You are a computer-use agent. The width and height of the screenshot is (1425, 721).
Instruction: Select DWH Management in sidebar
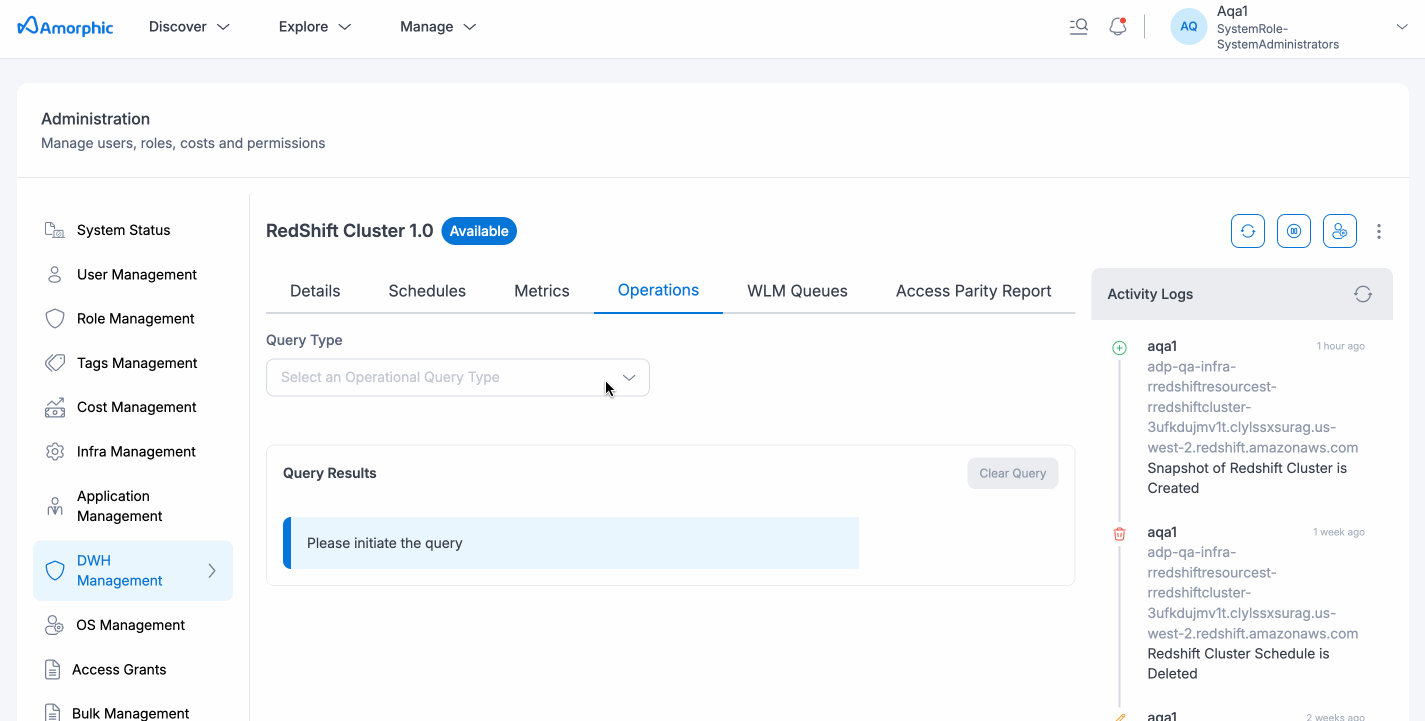coord(133,571)
